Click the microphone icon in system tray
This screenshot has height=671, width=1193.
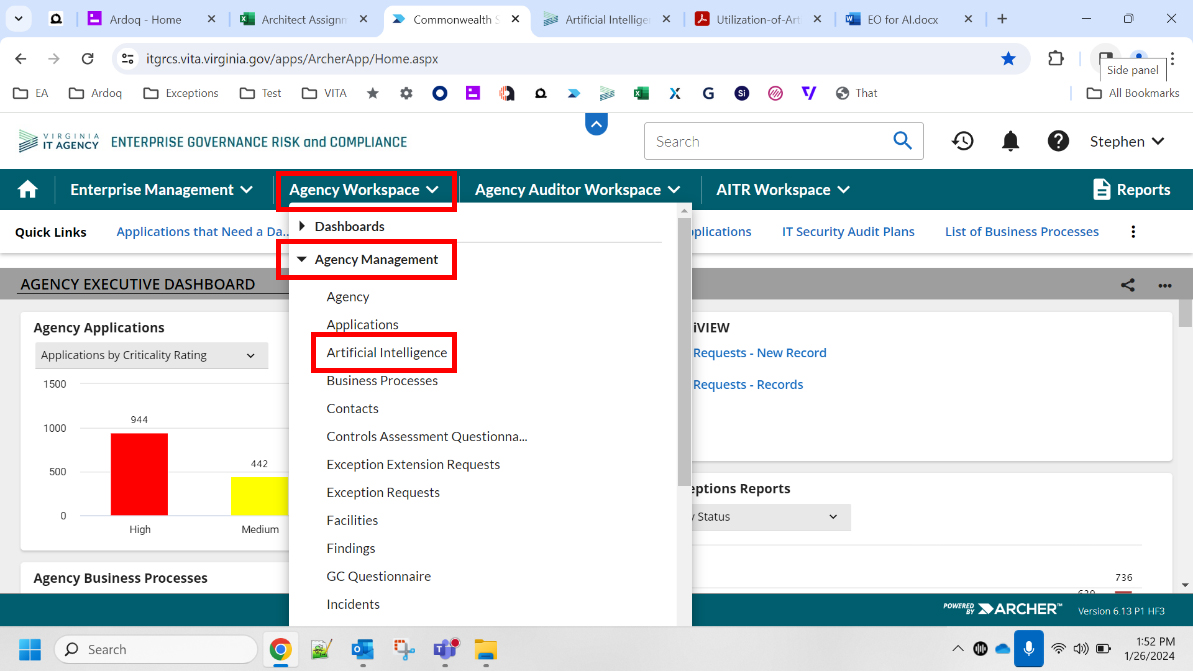point(1029,649)
